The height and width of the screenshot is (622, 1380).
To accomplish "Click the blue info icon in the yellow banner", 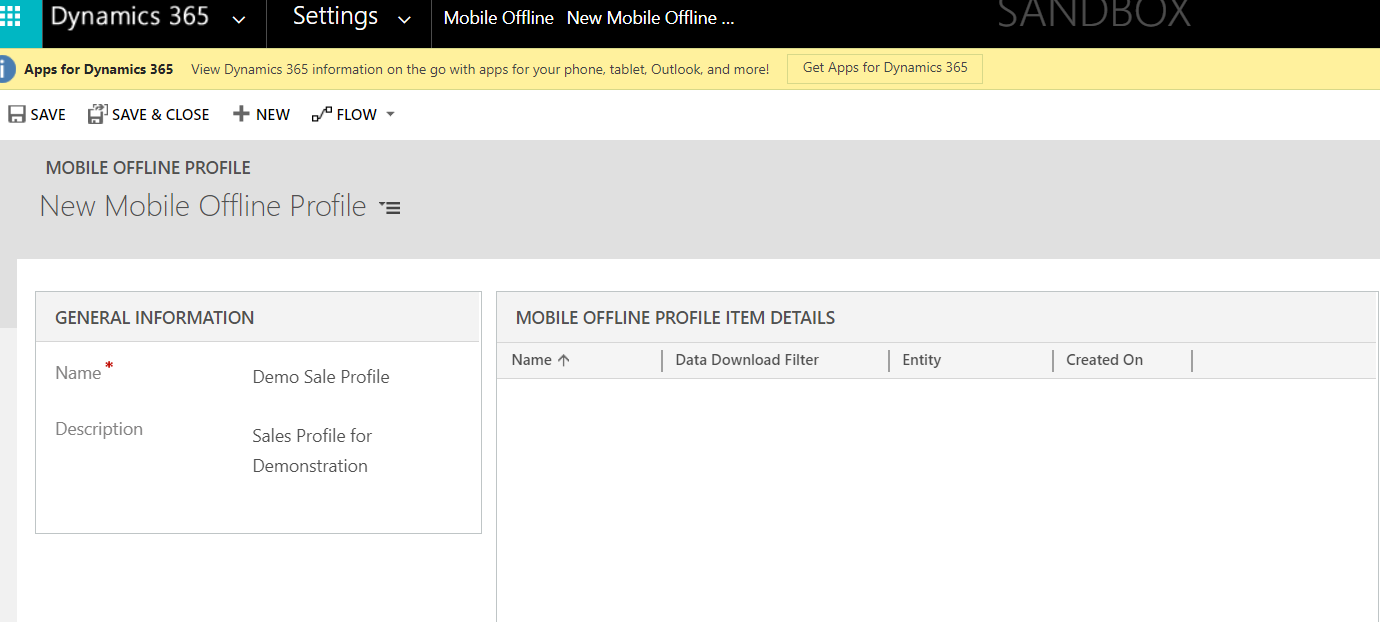I will 6,69.
